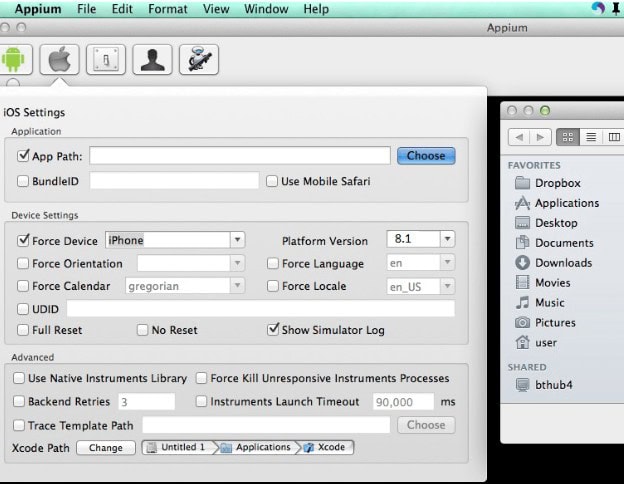
Task: Click Applications folder in Xcode path
Action: point(257,447)
